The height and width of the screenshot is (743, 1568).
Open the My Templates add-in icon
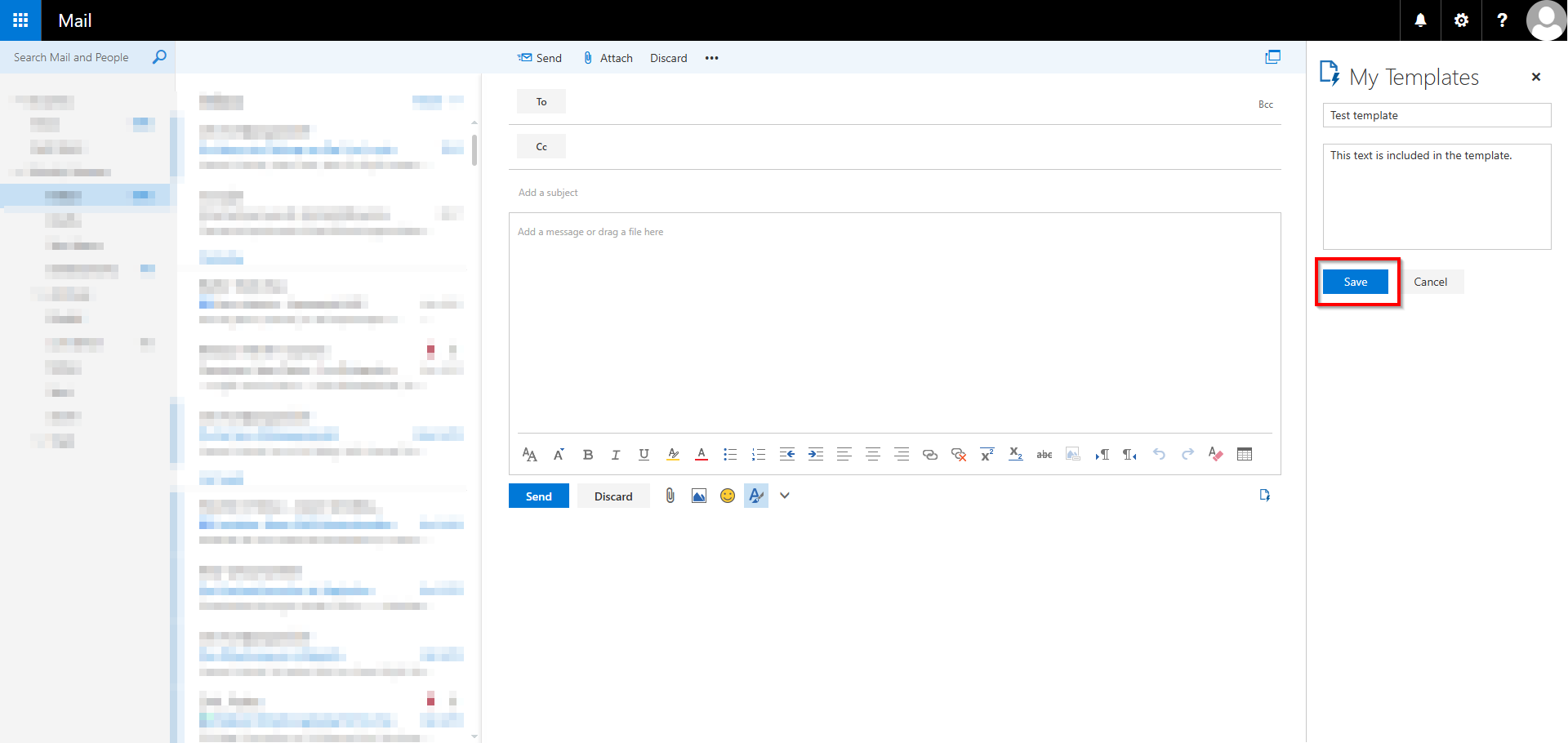click(x=1265, y=495)
